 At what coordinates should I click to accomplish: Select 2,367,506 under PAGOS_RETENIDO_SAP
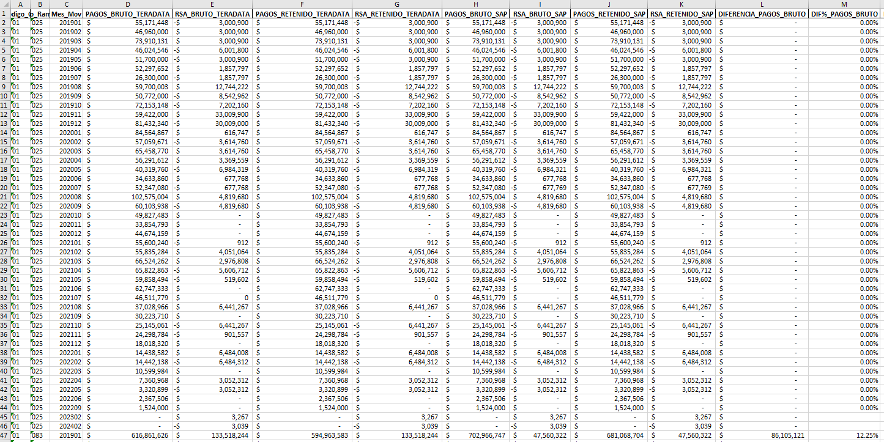[x=609, y=398]
